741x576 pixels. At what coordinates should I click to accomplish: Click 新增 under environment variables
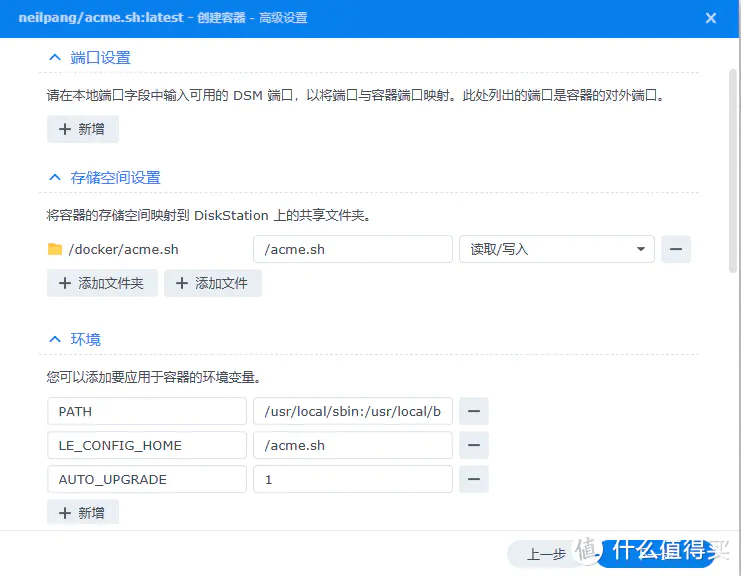[x=83, y=512]
